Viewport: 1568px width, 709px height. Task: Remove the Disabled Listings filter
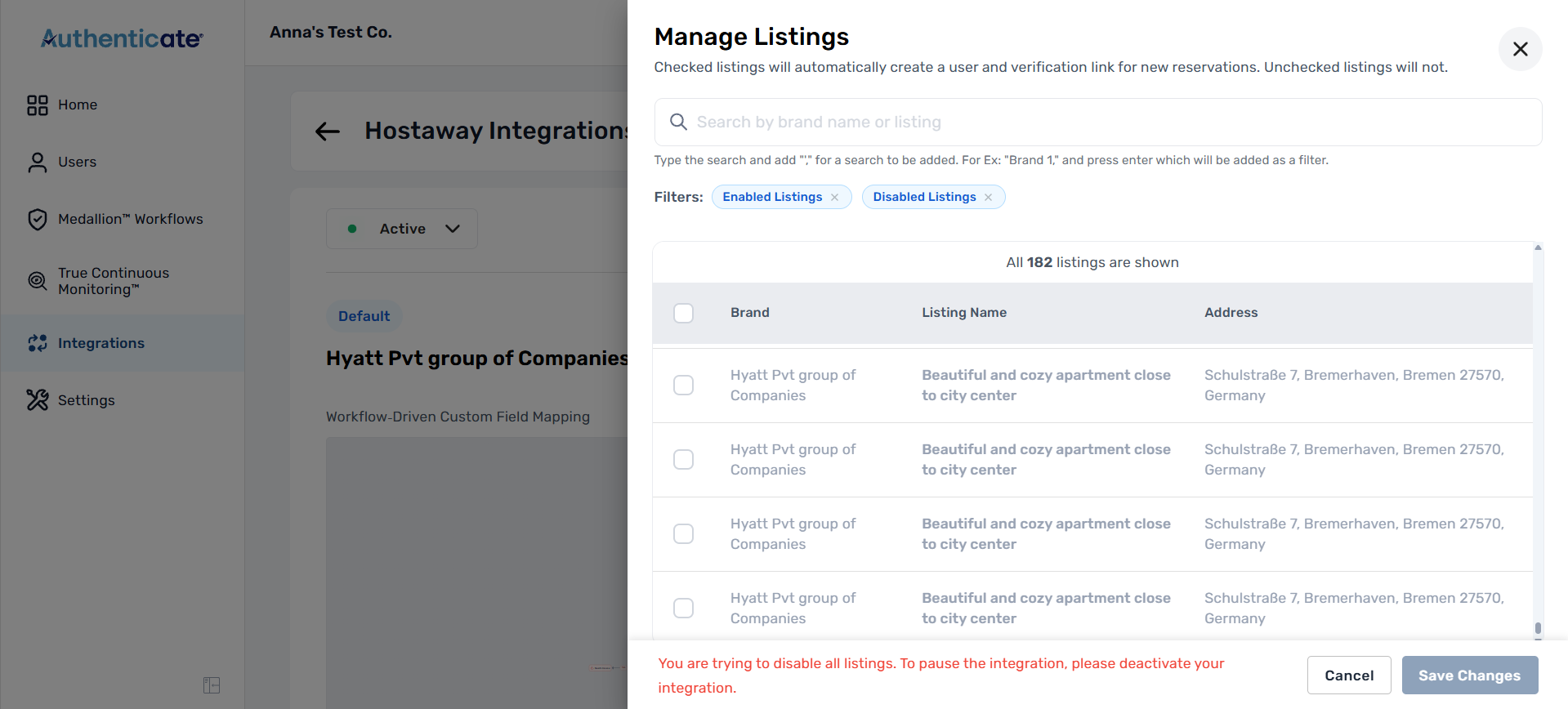[x=988, y=197]
